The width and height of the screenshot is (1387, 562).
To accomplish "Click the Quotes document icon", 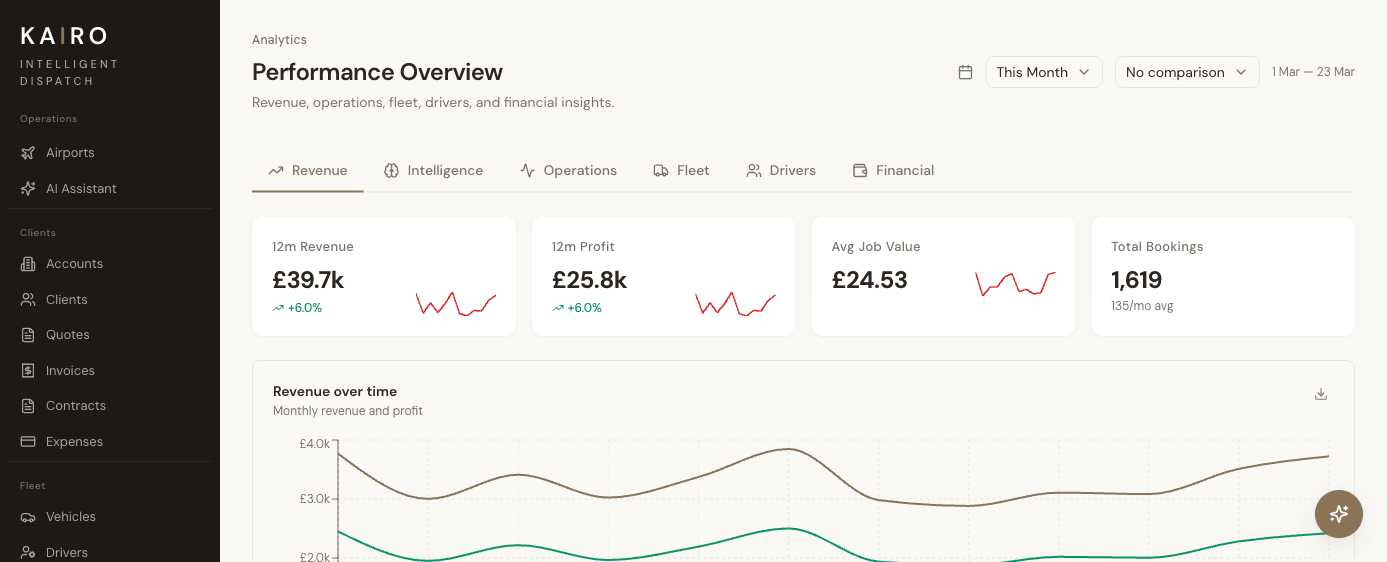I will click(x=28, y=335).
